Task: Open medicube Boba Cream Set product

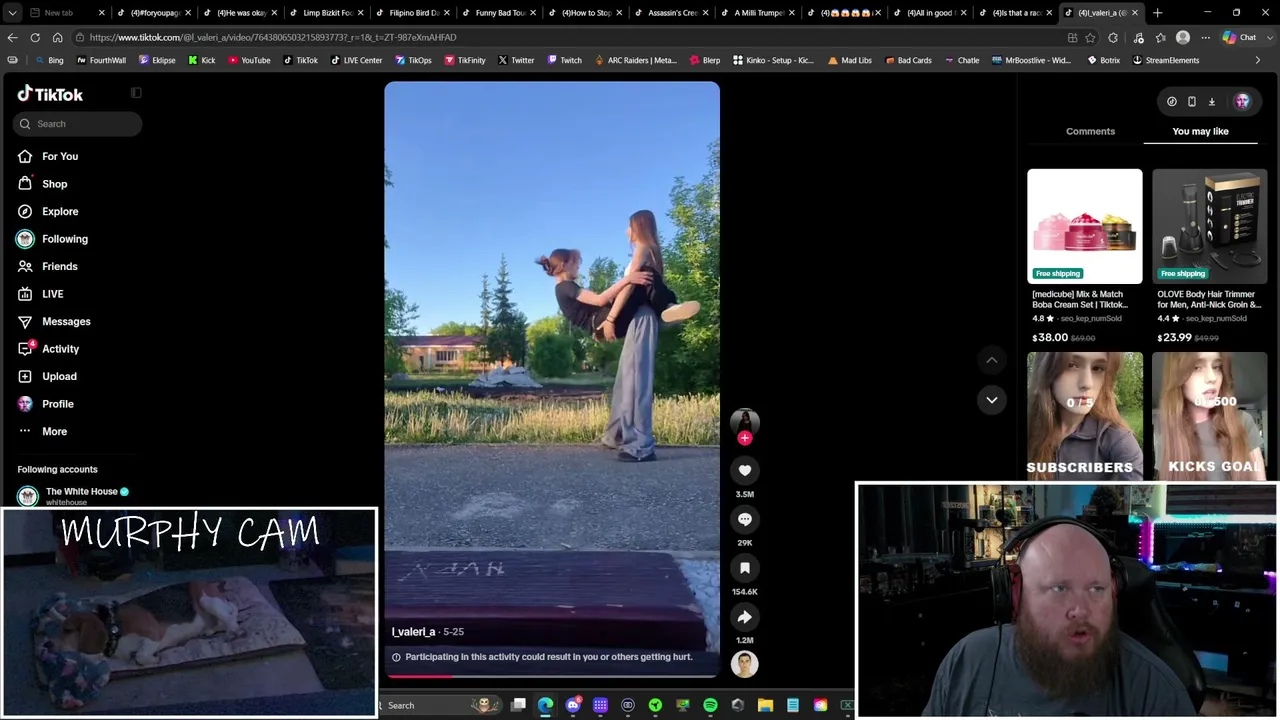Action: (1084, 256)
